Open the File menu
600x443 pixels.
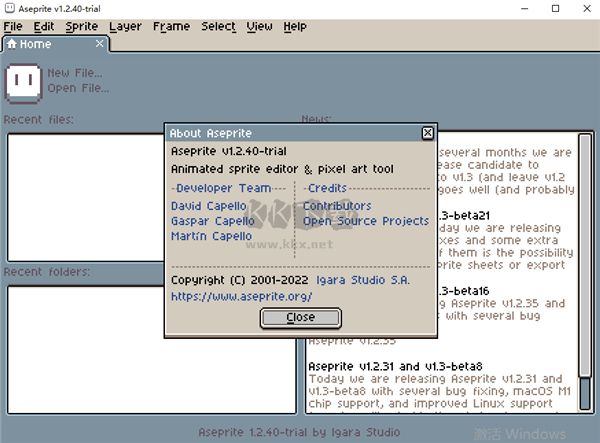click(x=13, y=26)
